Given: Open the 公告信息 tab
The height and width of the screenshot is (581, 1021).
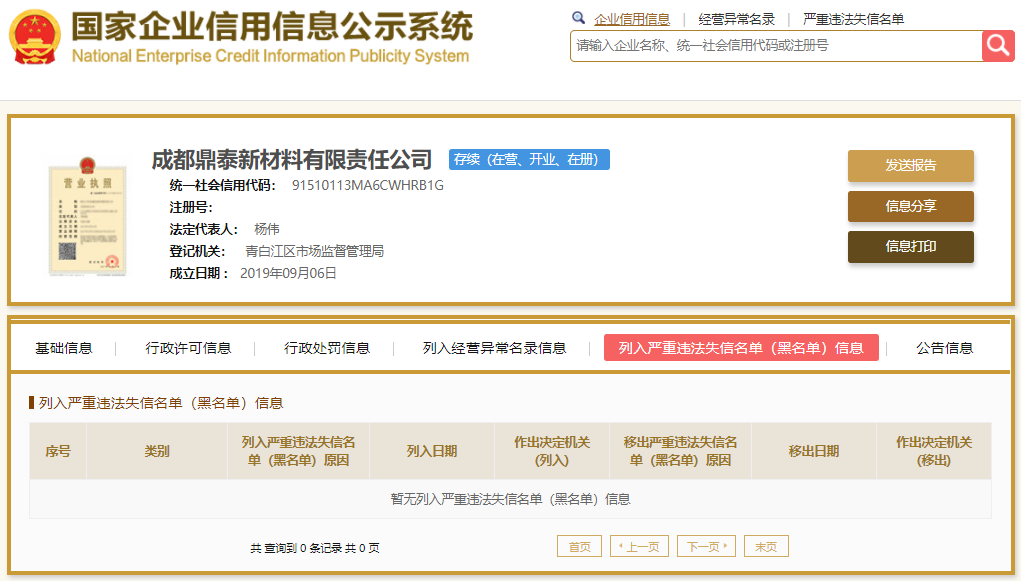Looking at the screenshot, I should pos(944,348).
